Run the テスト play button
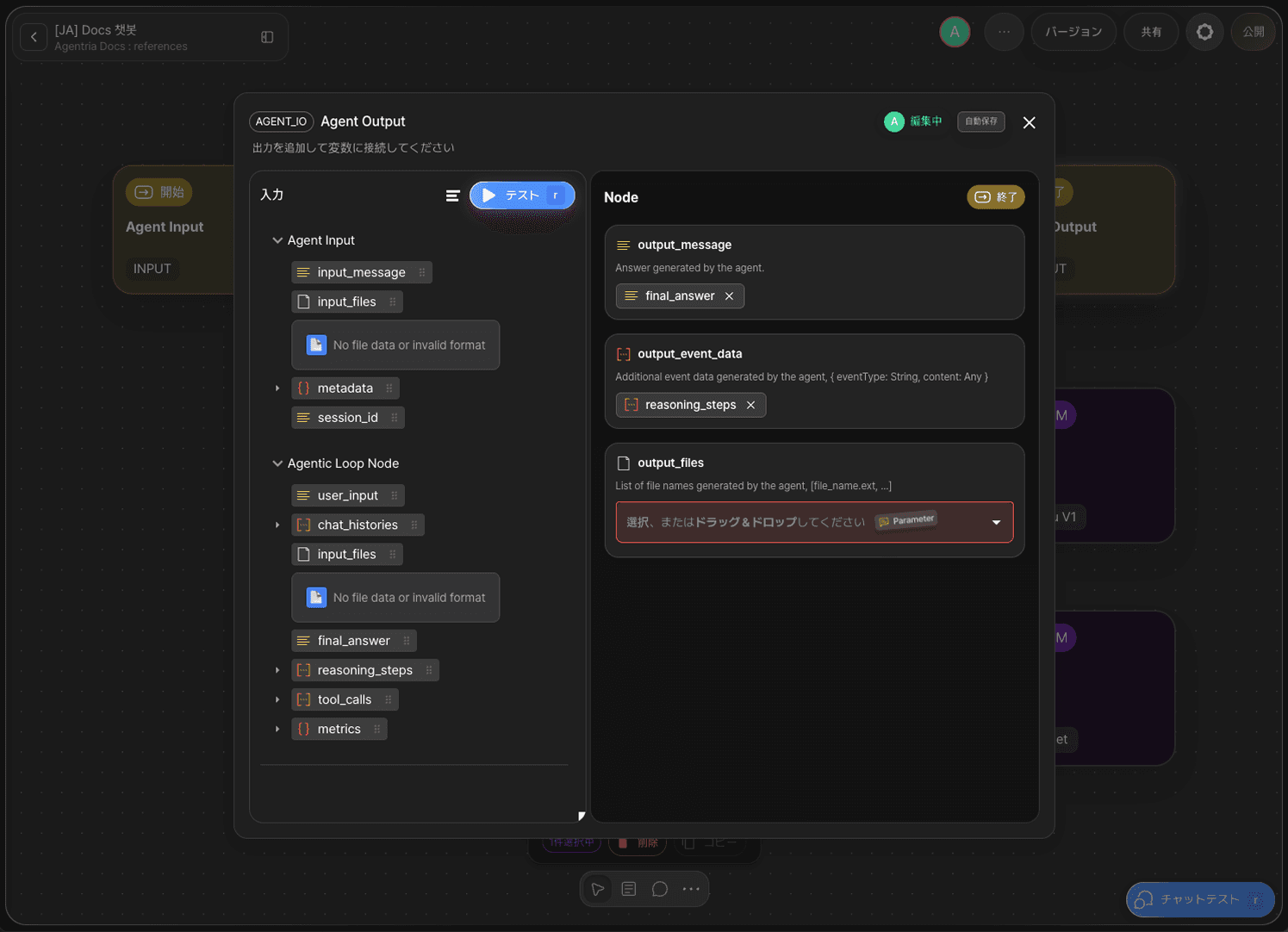 click(x=522, y=196)
